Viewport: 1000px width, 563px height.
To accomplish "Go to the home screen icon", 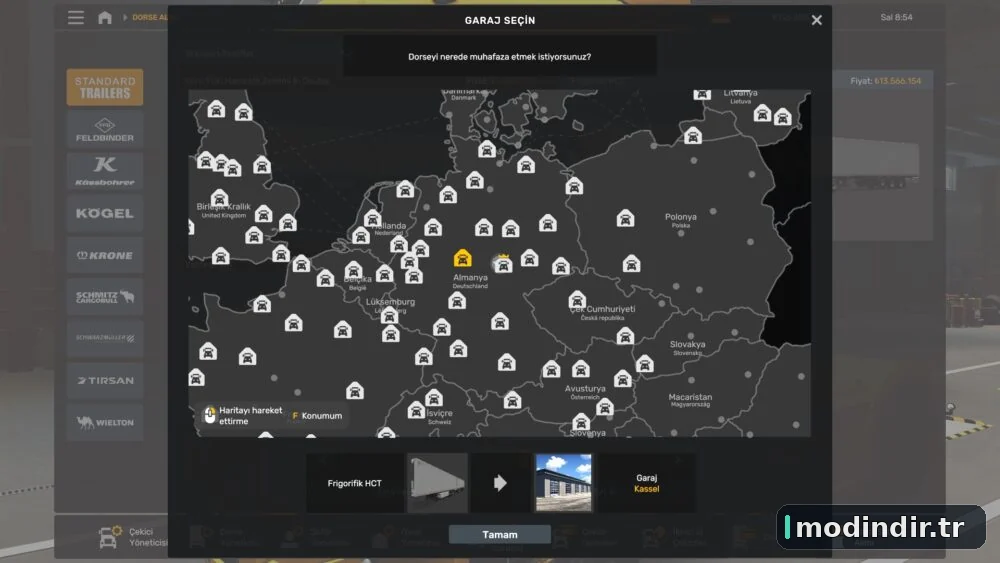I will [x=105, y=17].
